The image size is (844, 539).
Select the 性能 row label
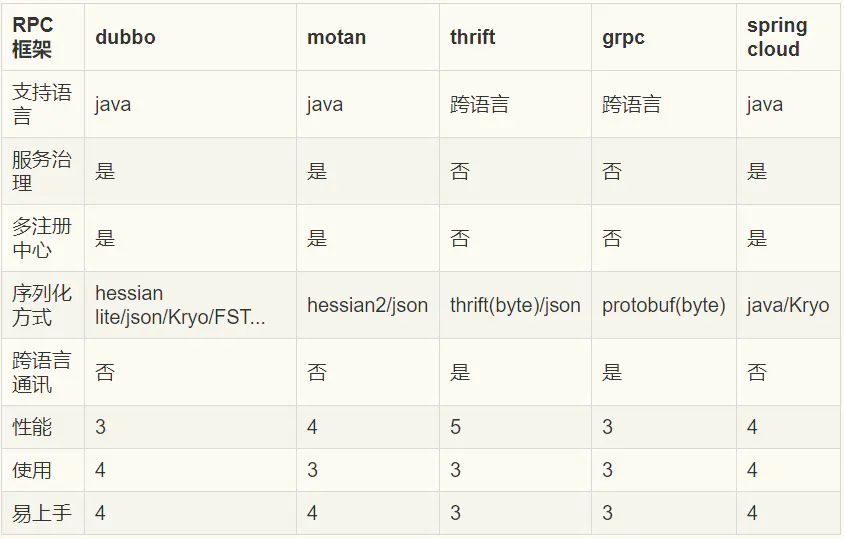(x=32, y=427)
